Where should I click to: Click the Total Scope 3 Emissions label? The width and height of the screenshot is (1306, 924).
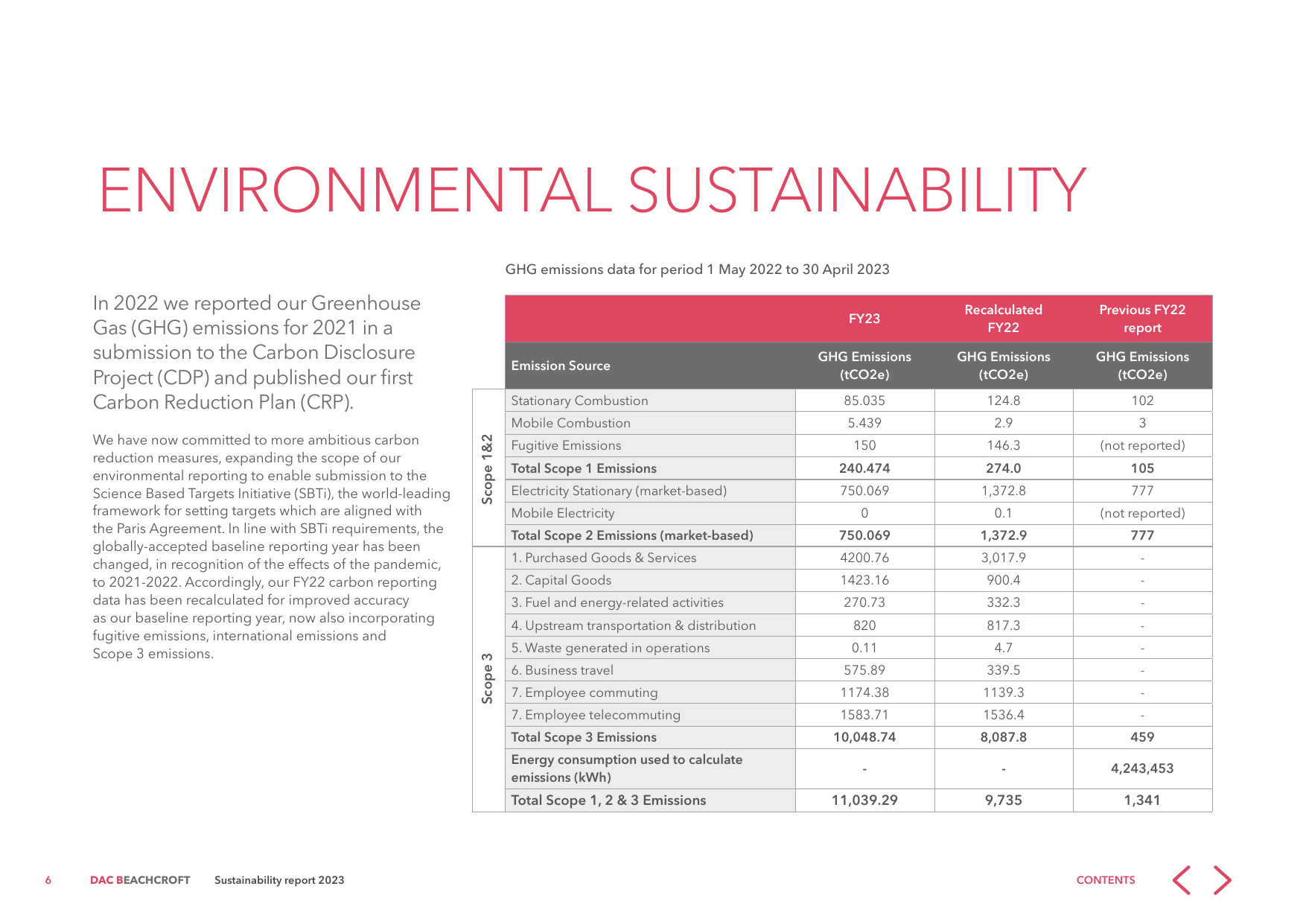pos(584,737)
